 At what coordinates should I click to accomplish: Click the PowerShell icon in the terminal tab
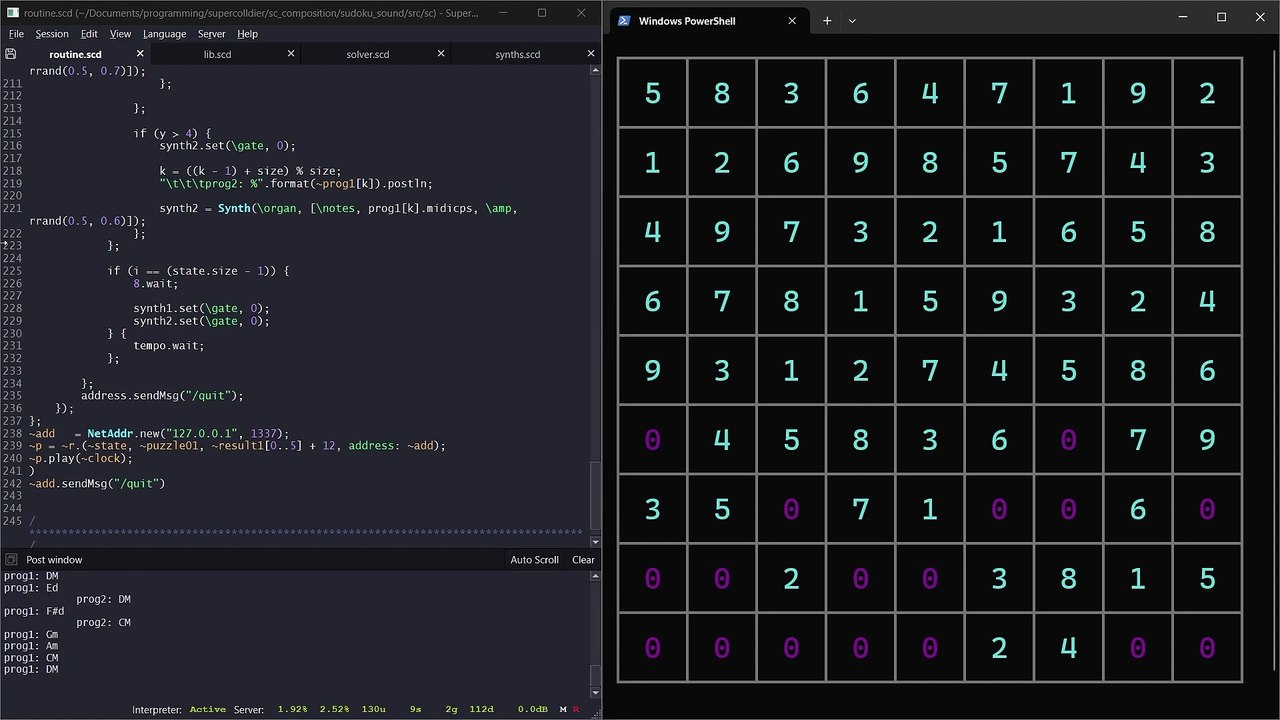point(624,20)
